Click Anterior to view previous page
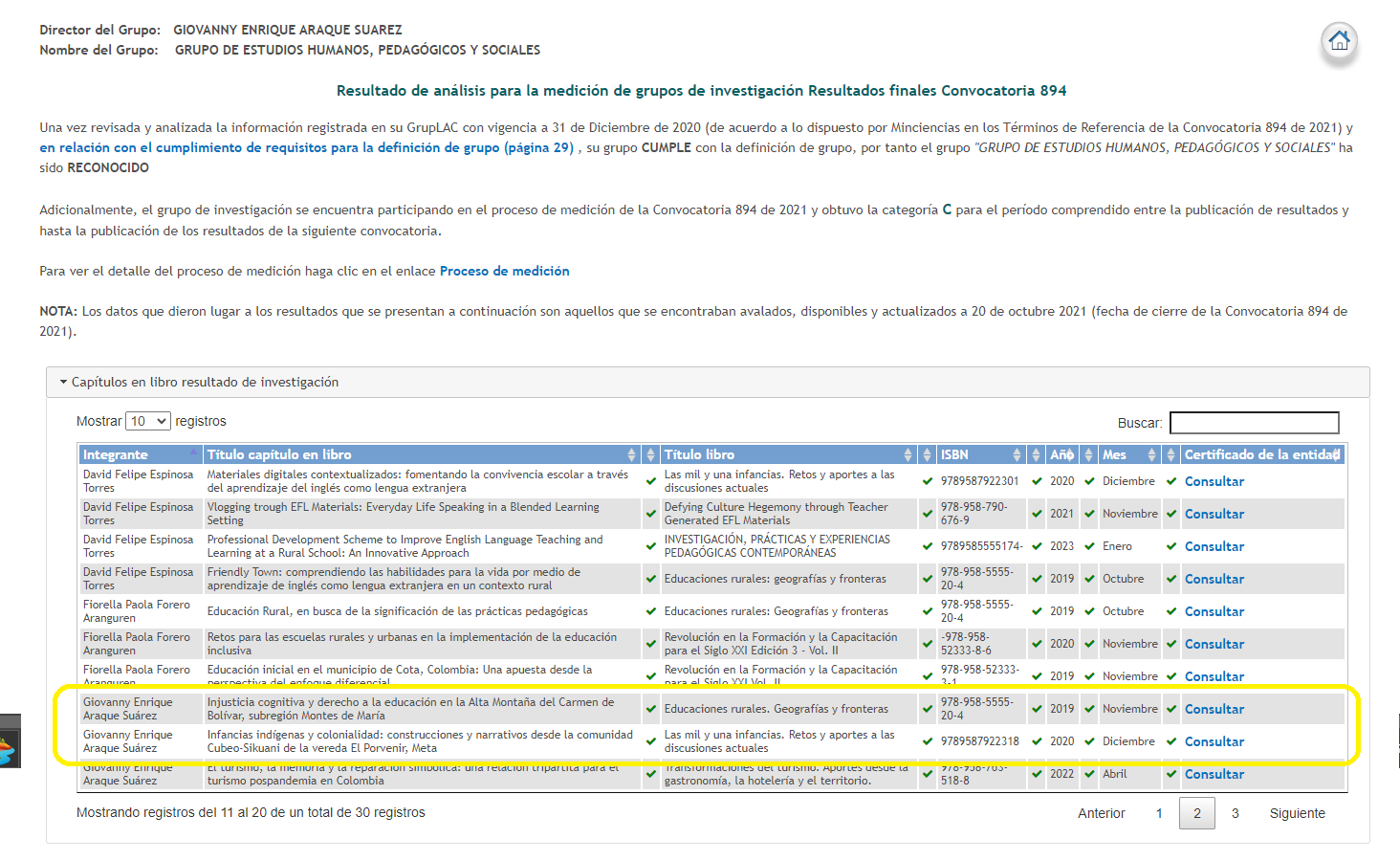This screenshot has width=1400, height=861. point(1101,813)
